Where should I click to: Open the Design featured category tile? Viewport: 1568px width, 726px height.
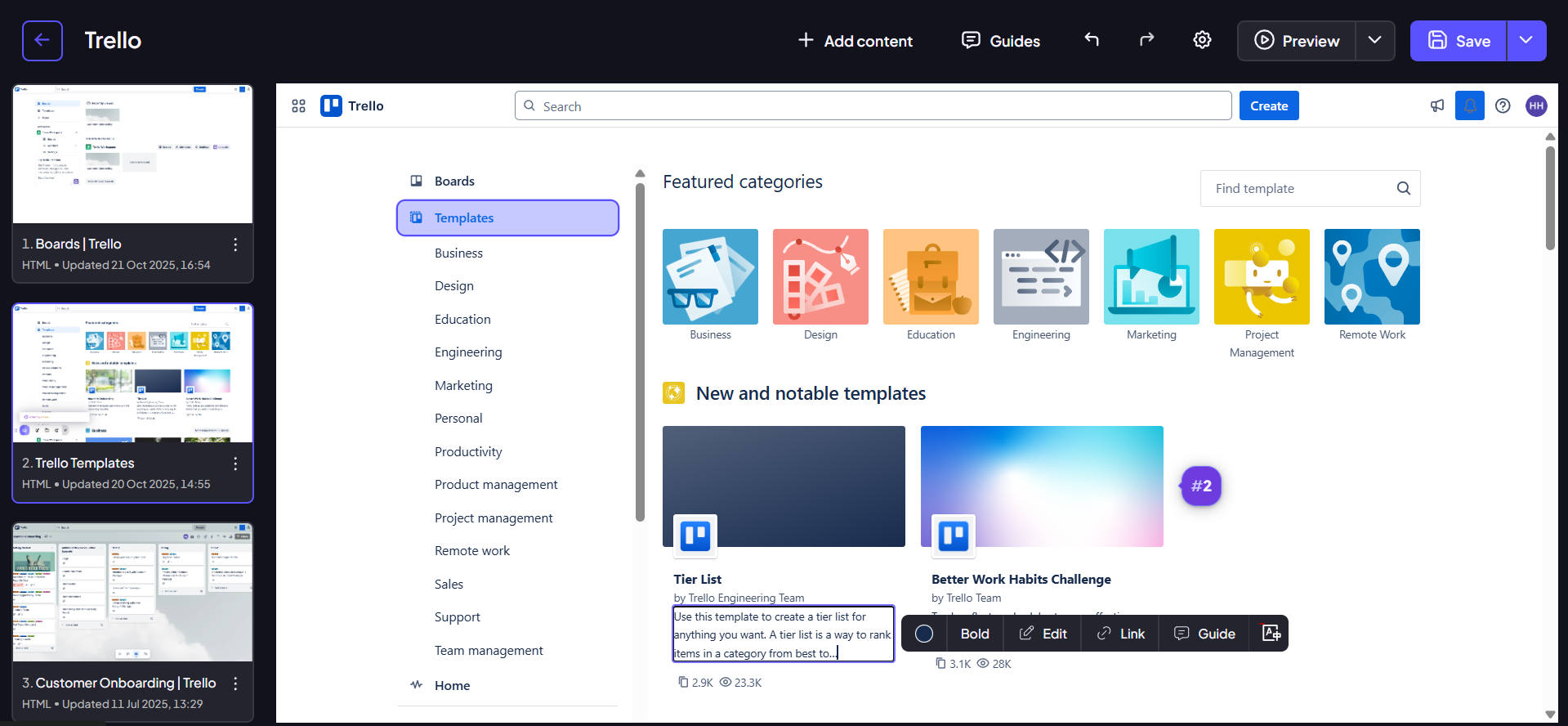820,277
